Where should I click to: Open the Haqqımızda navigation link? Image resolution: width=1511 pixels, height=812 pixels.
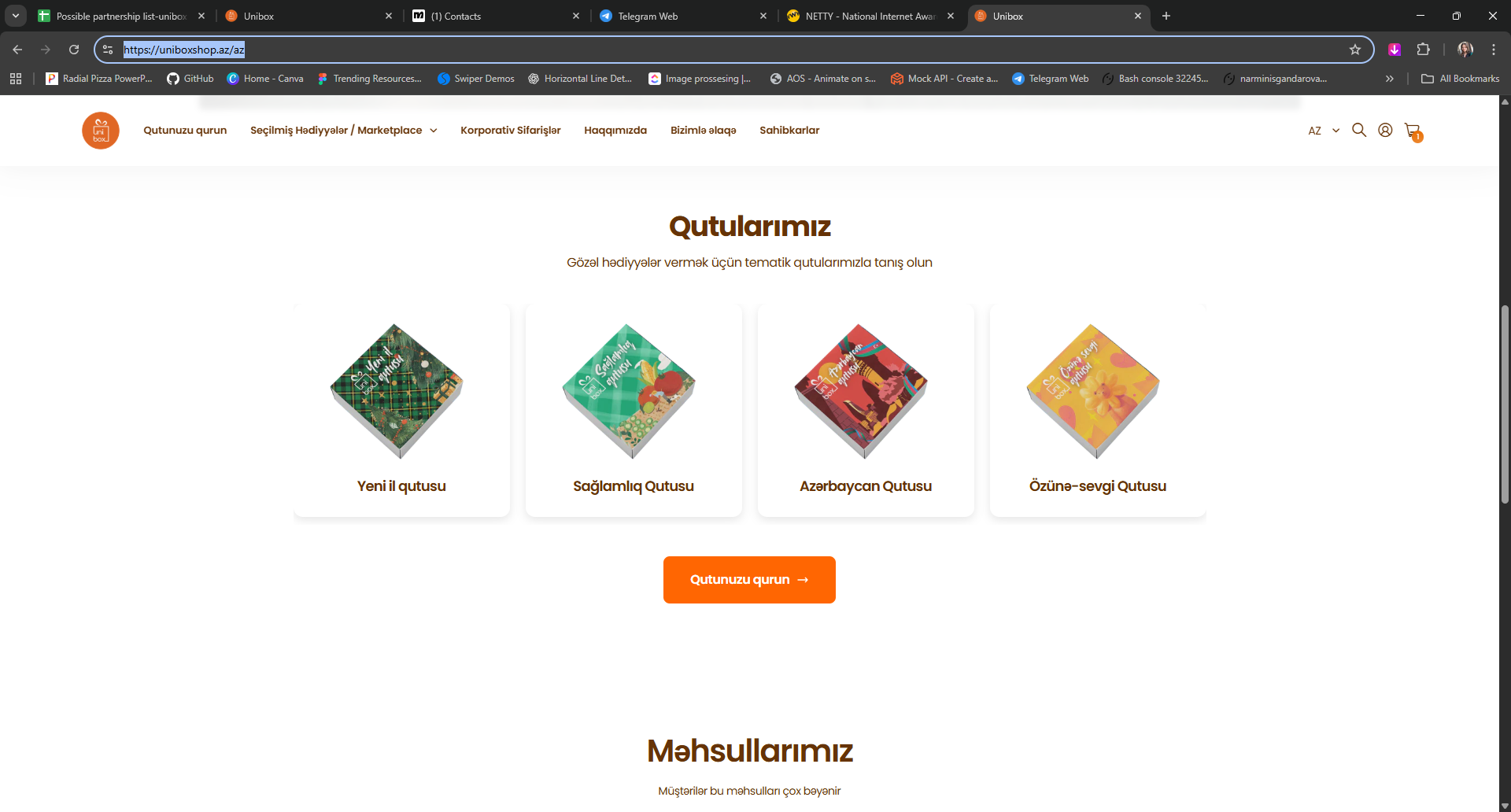pyautogui.click(x=615, y=131)
